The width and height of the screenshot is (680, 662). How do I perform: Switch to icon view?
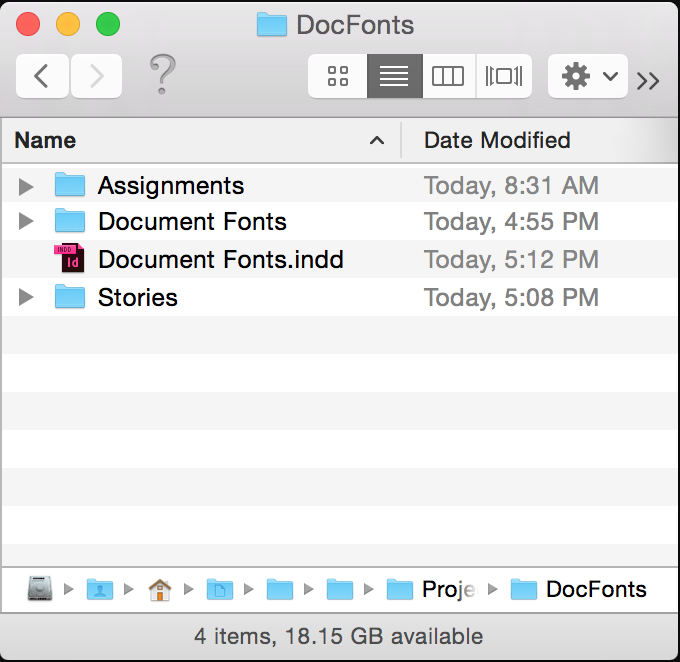[338, 76]
